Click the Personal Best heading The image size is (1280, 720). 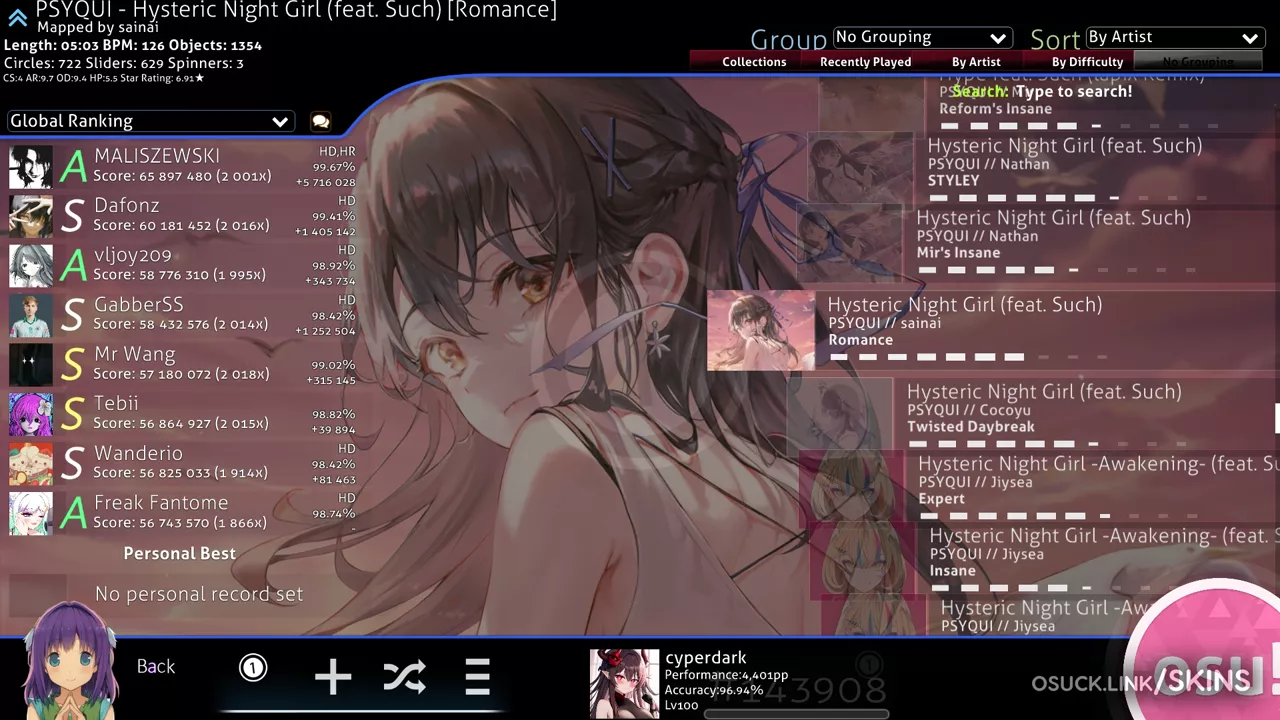pyautogui.click(x=180, y=553)
